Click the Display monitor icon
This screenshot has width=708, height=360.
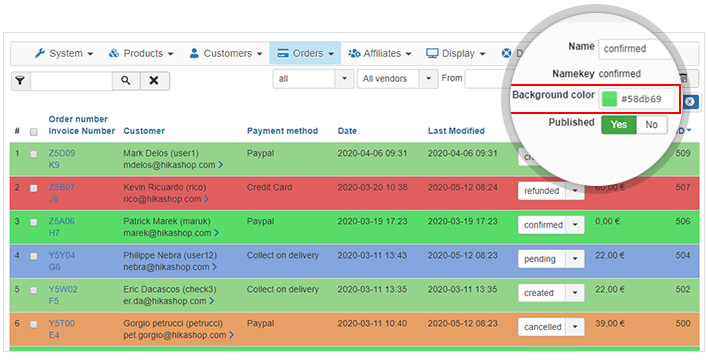[x=432, y=53]
